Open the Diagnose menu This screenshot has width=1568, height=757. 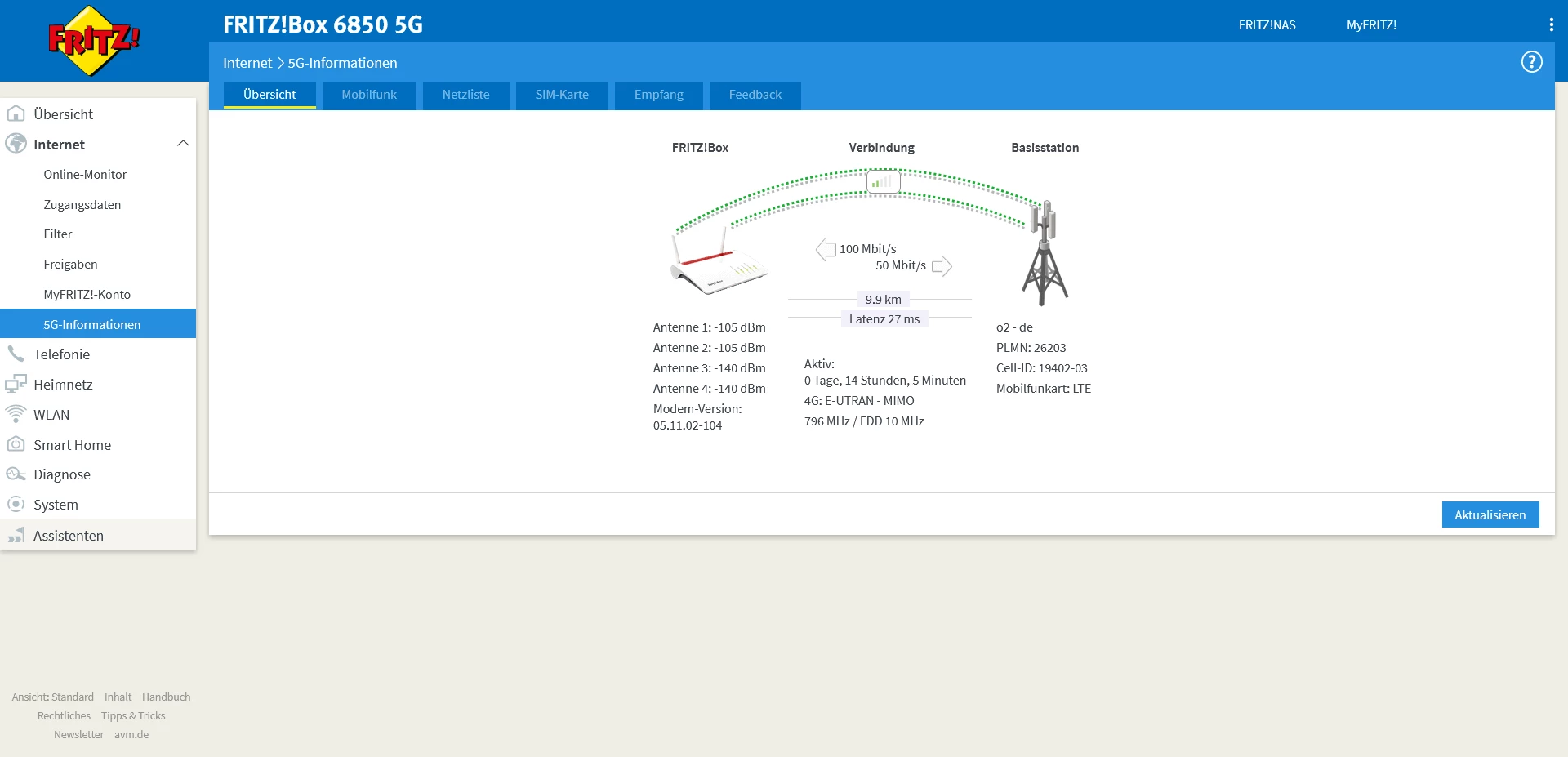98,474
